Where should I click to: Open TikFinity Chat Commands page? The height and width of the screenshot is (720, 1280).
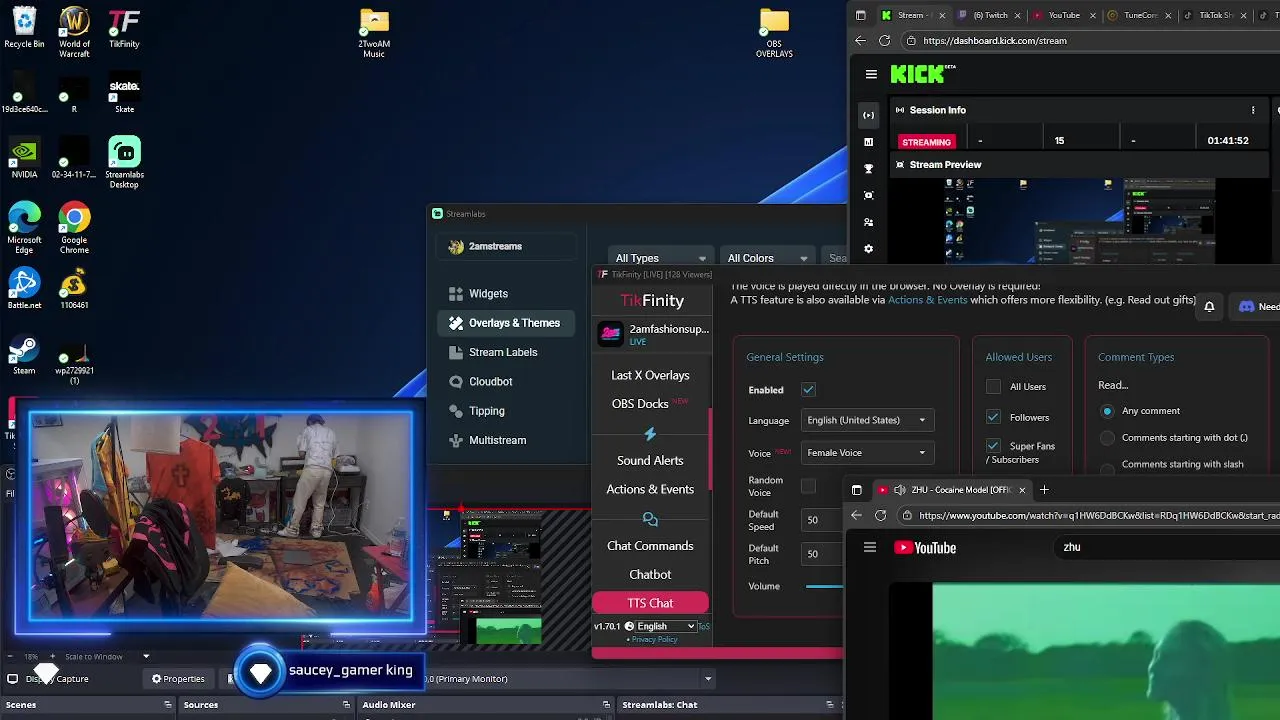point(650,546)
